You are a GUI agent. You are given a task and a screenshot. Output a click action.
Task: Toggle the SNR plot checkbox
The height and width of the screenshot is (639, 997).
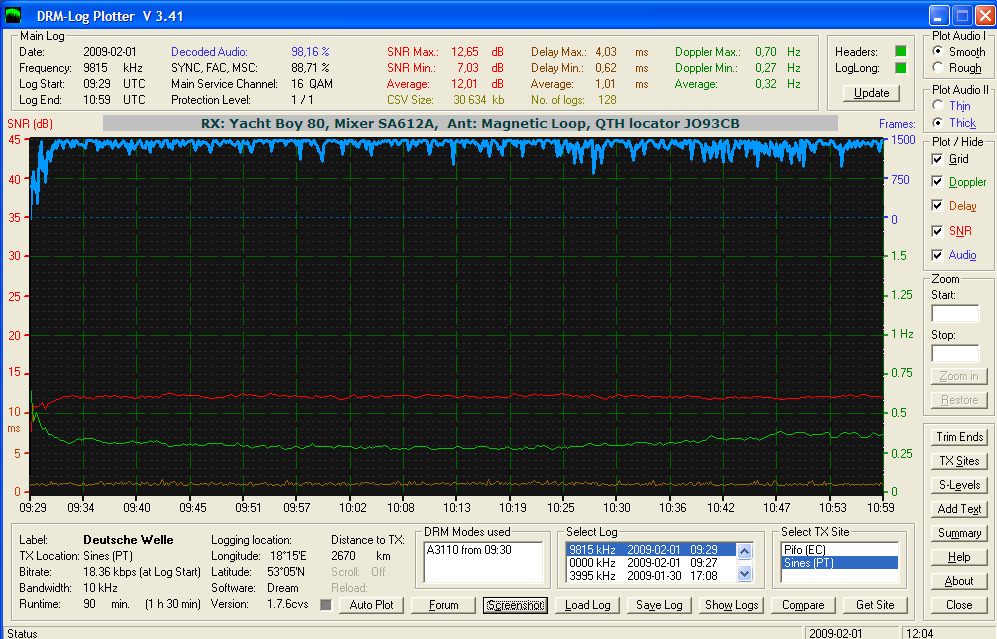937,231
